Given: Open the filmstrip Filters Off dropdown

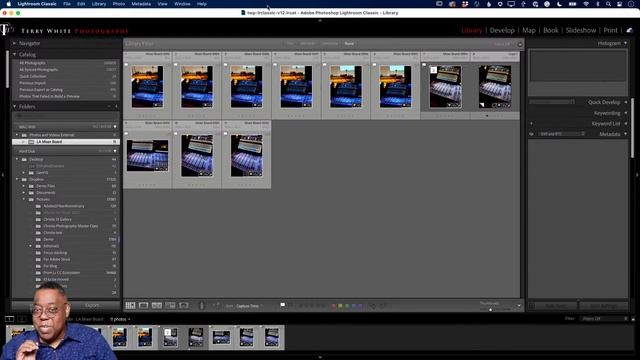Looking at the screenshot, I should coord(603,319).
